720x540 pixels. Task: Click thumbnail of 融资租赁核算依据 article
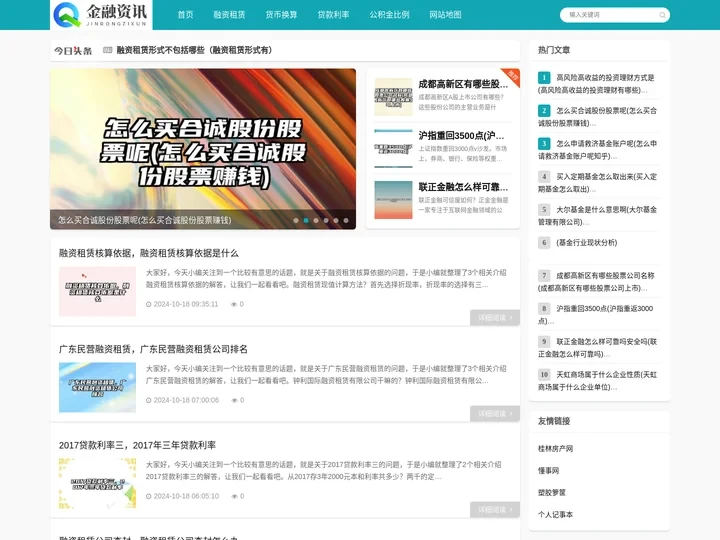97,291
